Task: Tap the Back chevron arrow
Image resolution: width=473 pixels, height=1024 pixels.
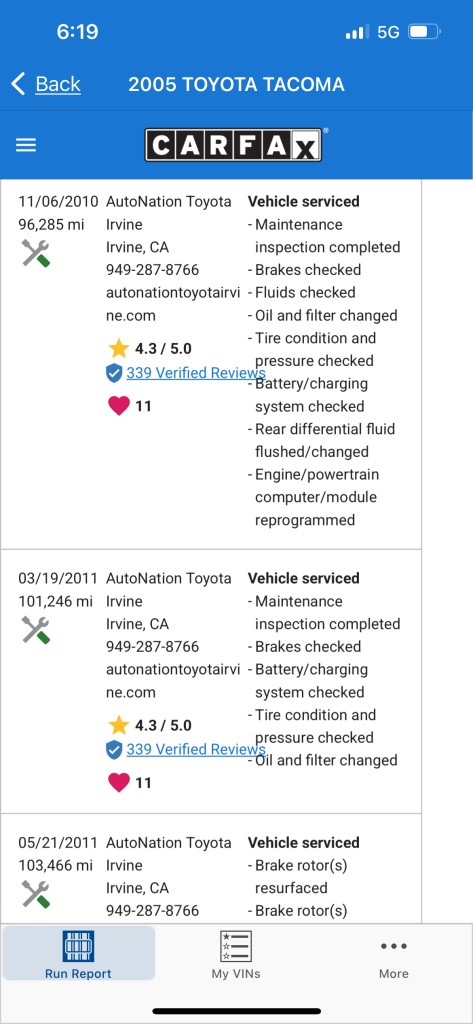Action: point(18,84)
